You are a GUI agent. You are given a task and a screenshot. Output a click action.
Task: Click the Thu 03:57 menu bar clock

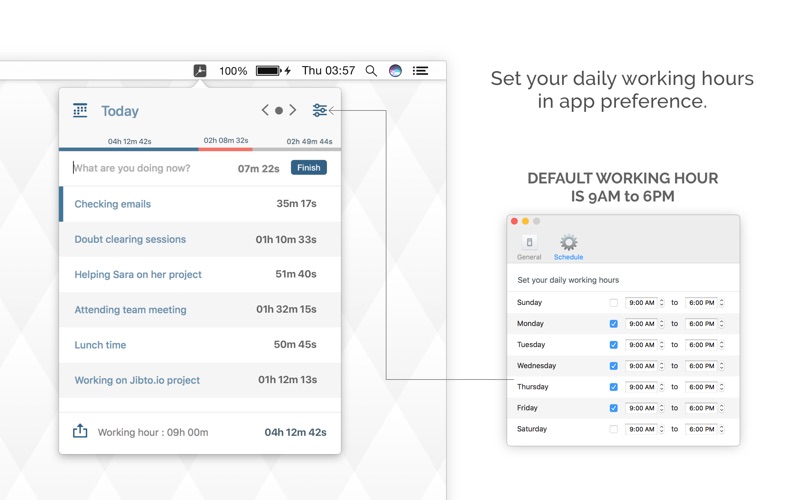tap(328, 70)
